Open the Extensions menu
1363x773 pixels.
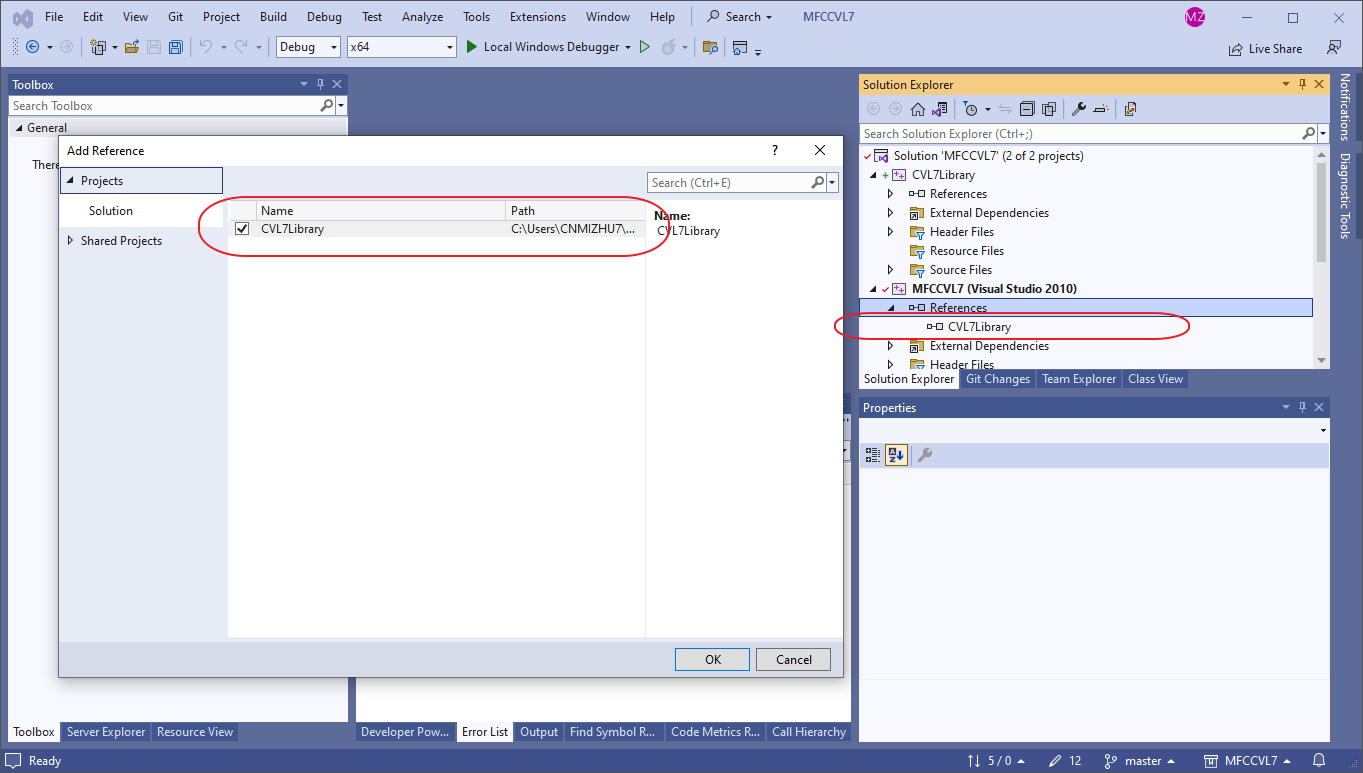pyautogui.click(x=538, y=17)
